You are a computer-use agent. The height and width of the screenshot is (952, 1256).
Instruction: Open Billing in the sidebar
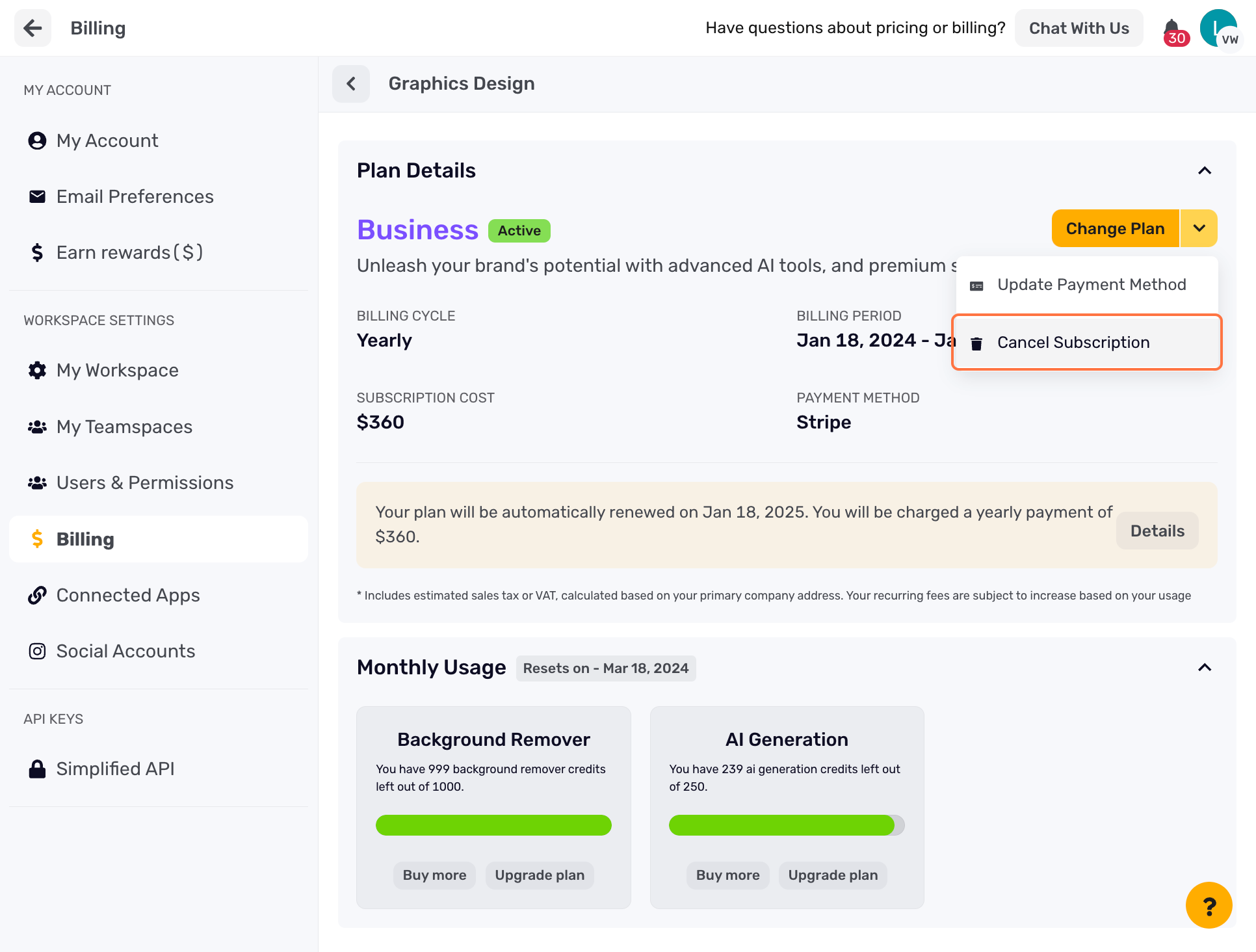[159, 539]
